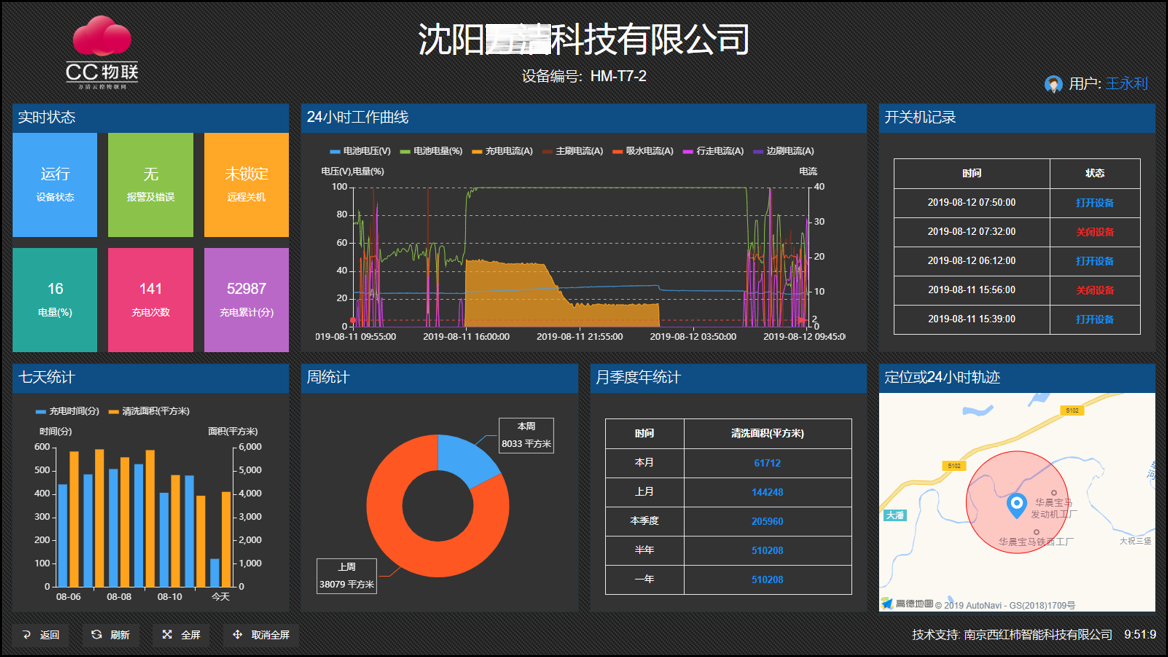The height and width of the screenshot is (657, 1168).
Task: Select the 运行 device status tile
Action: click(x=55, y=185)
